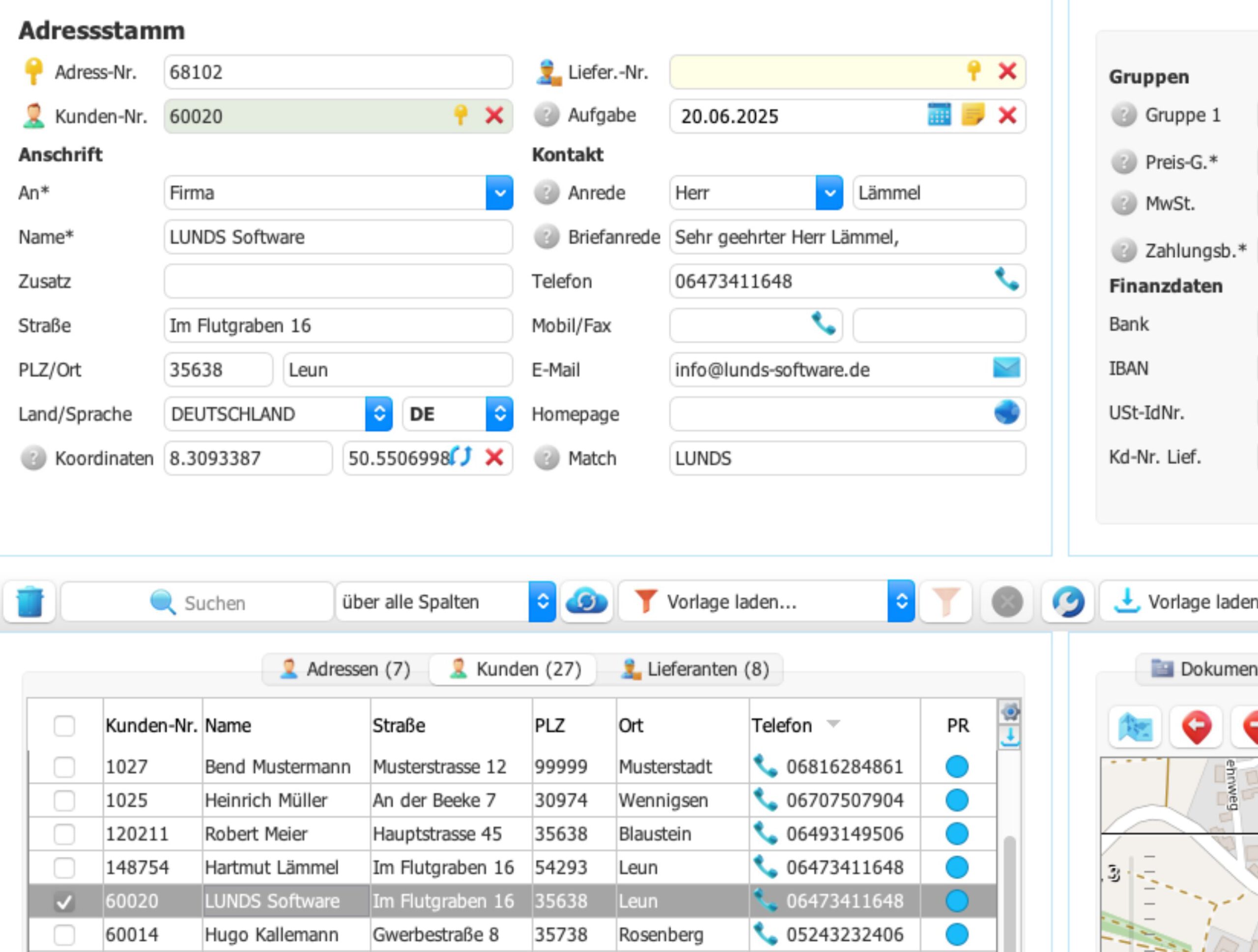Click the Straße field Im Flutgraben 16
1258x952 pixels.
point(338,326)
